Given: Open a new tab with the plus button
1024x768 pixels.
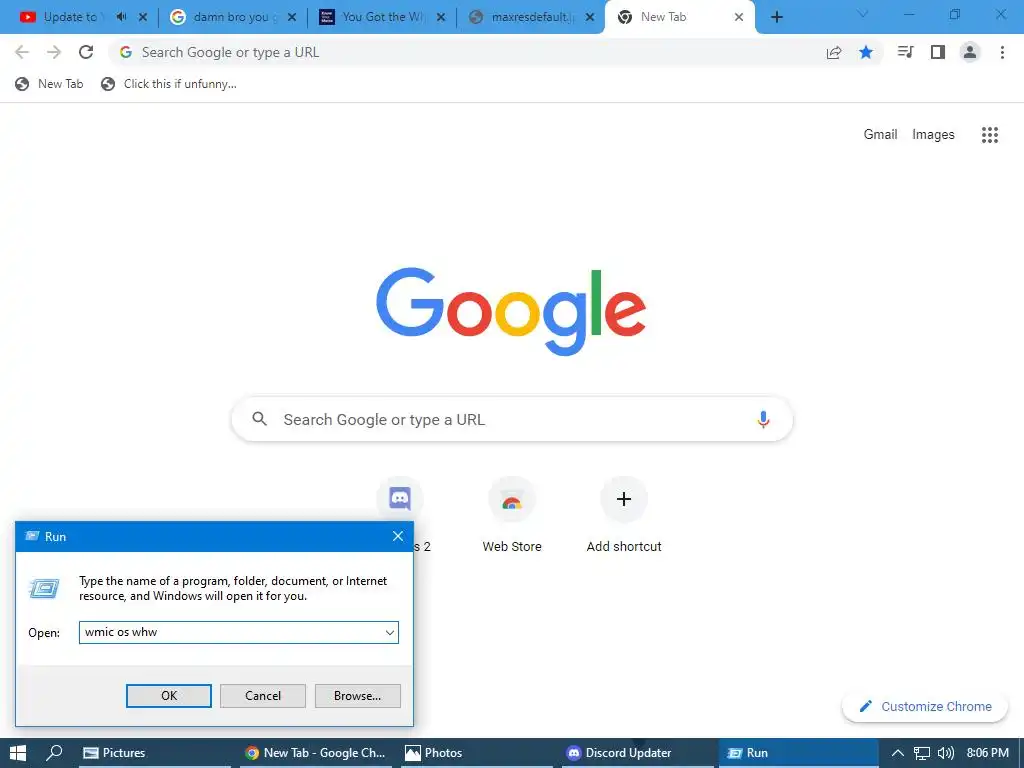Looking at the screenshot, I should point(776,17).
